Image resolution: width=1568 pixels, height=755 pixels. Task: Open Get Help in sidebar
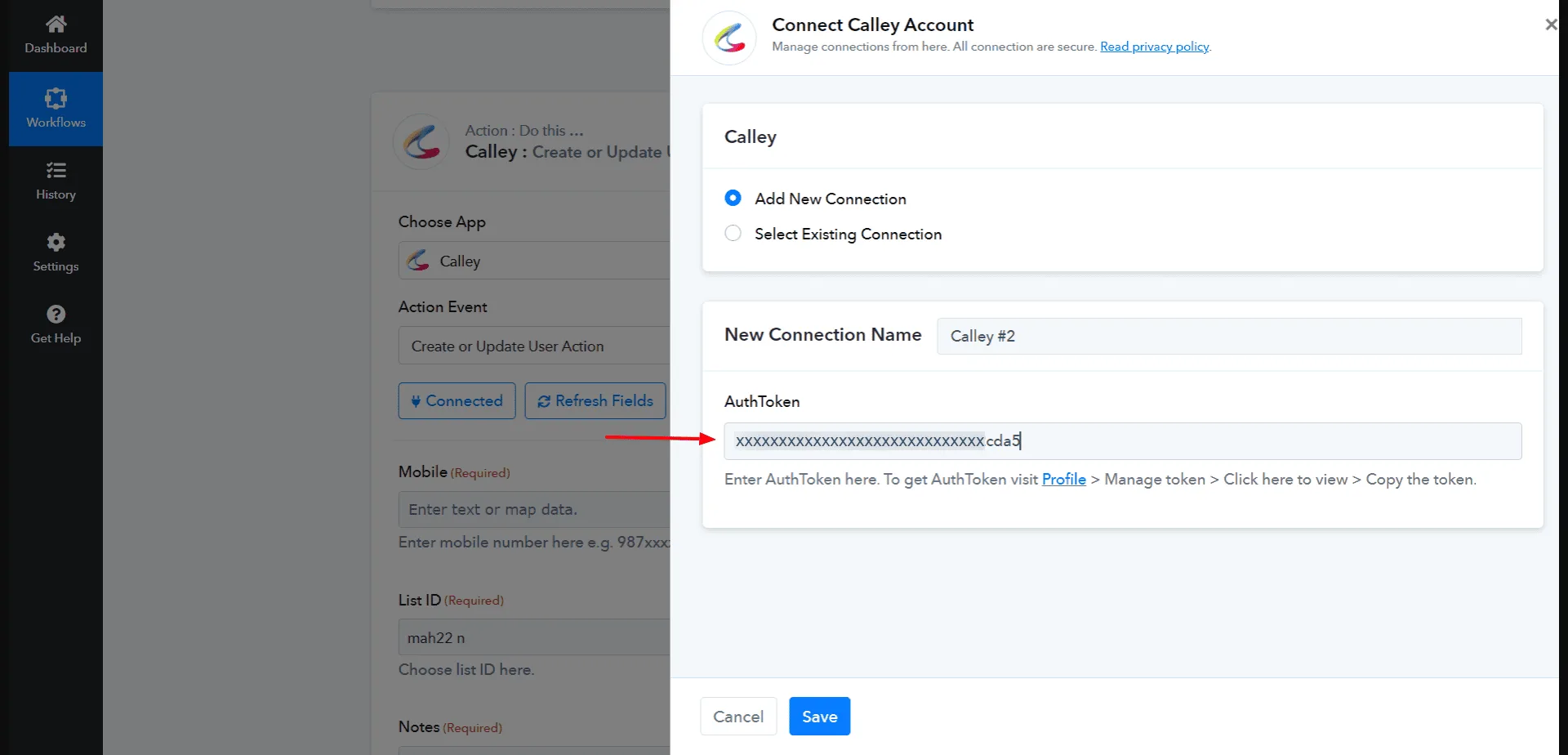point(56,324)
